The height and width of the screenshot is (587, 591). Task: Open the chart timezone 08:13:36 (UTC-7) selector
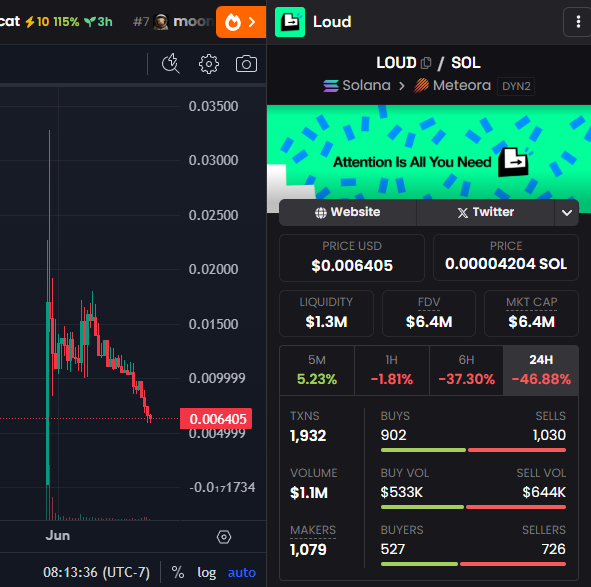pos(96,572)
